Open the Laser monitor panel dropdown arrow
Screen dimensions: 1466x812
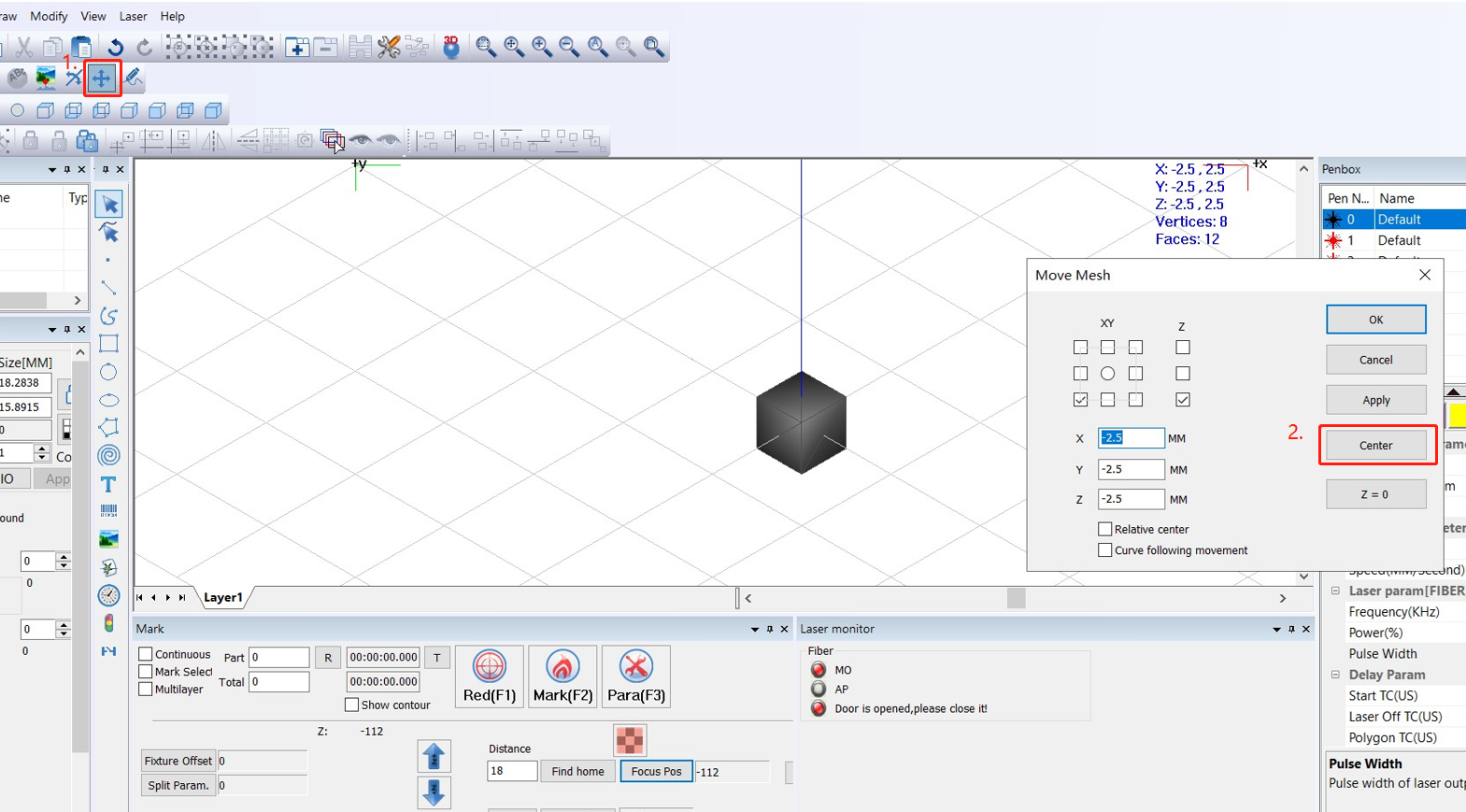click(1276, 630)
